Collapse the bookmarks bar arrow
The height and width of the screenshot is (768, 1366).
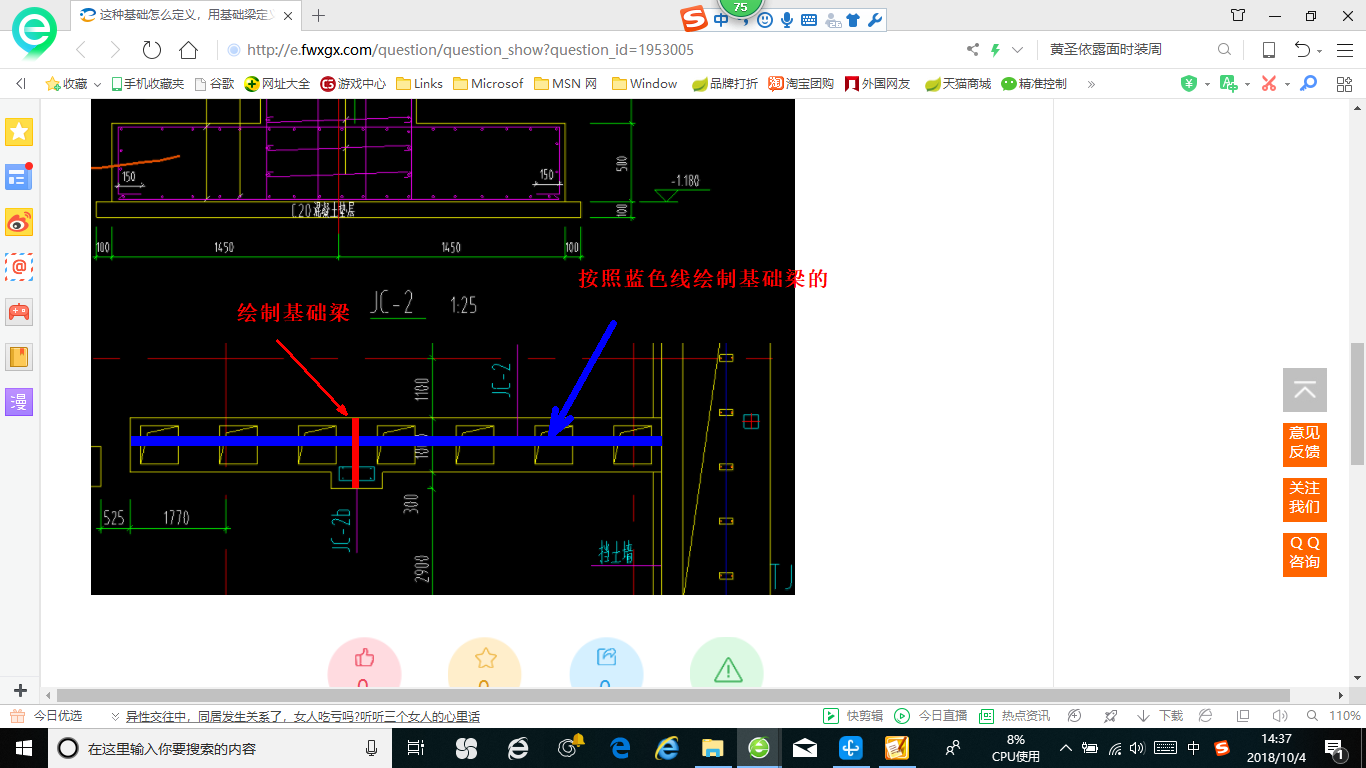(x=21, y=84)
